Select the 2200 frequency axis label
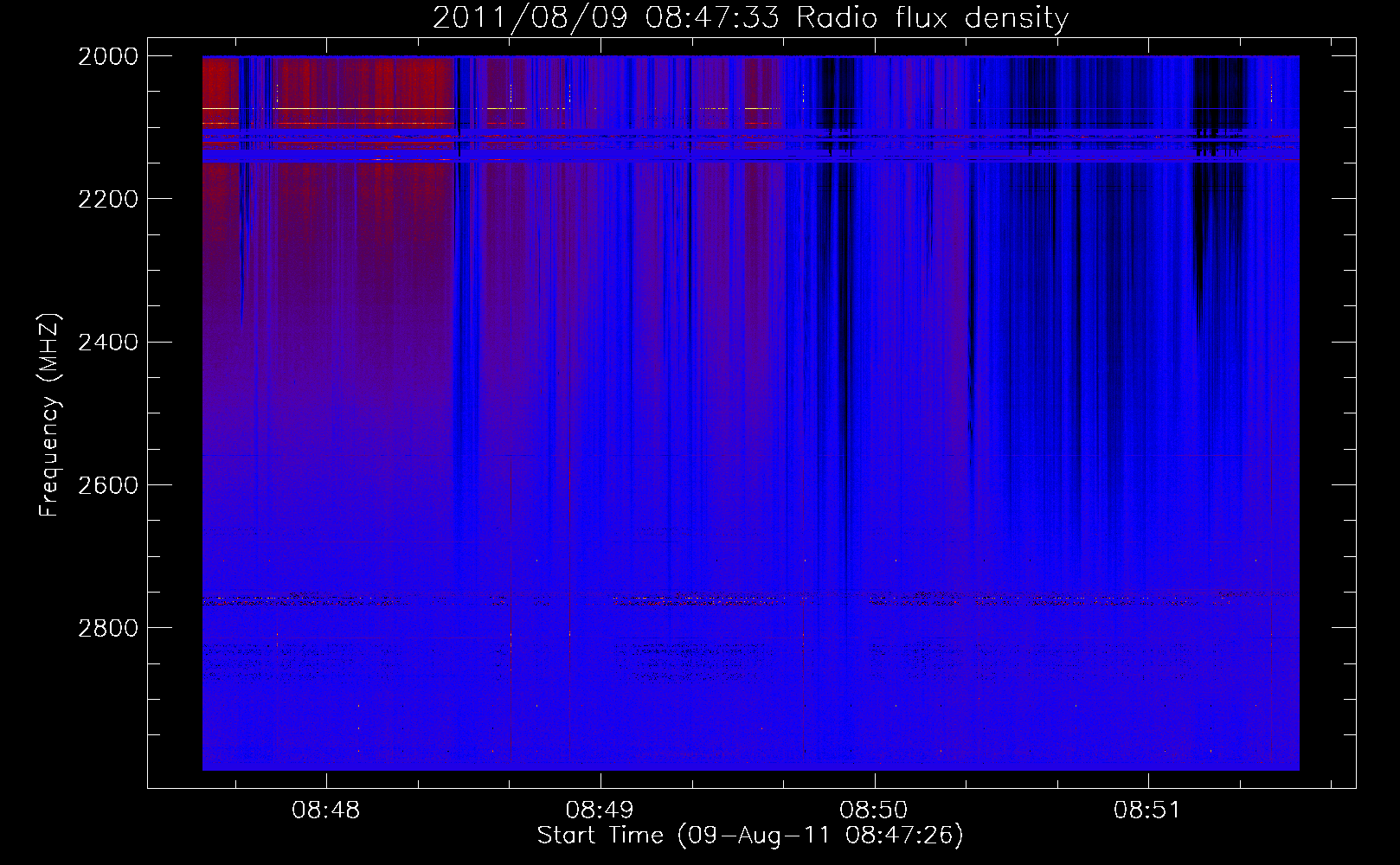The width and height of the screenshot is (1400, 865). (108, 199)
